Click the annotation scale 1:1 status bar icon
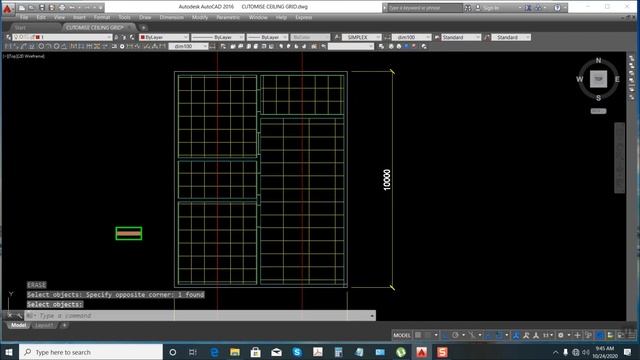Viewport: 640px width, 360px height. pos(545,335)
